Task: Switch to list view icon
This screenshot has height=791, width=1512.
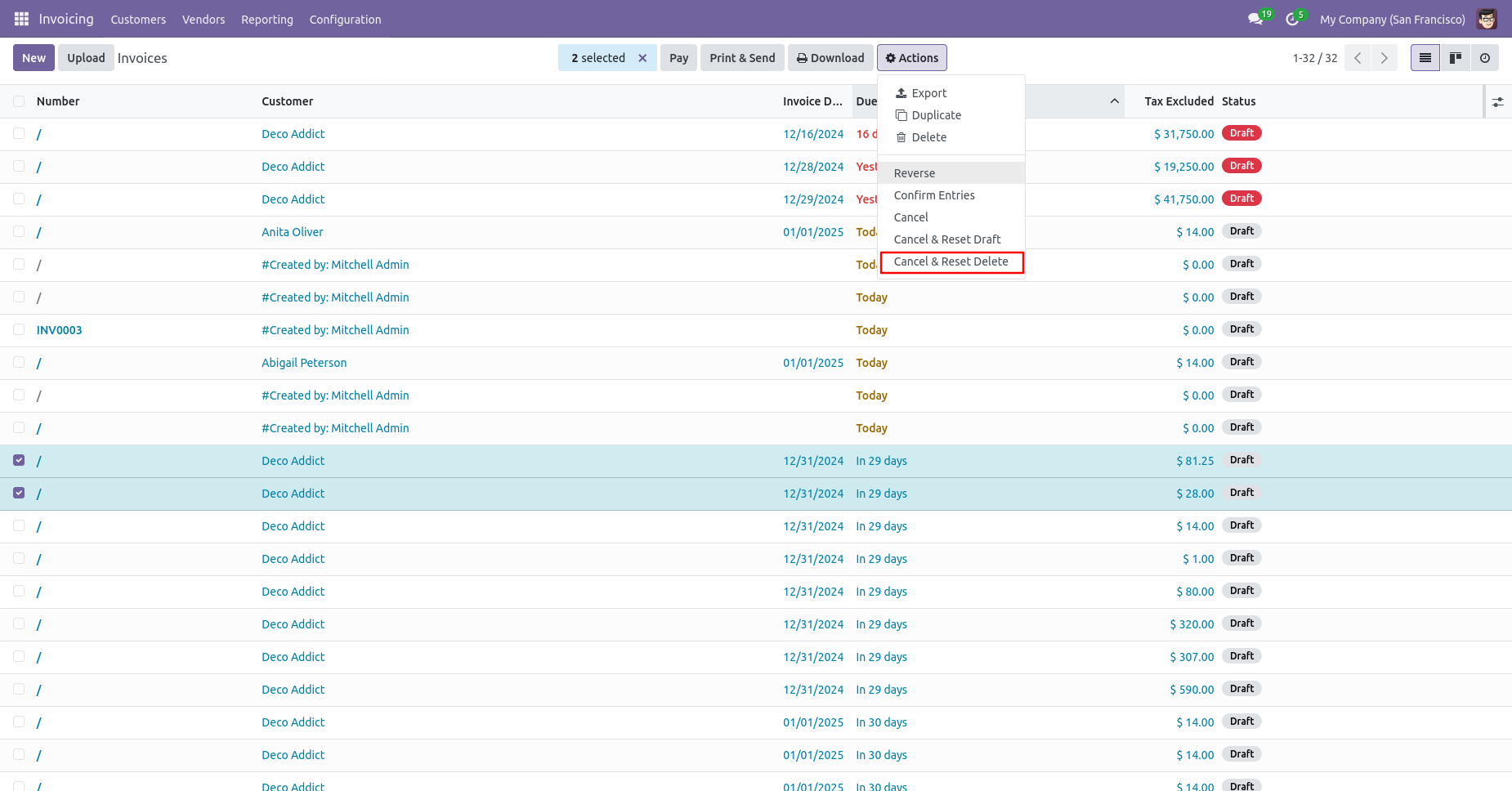Action: click(x=1425, y=58)
